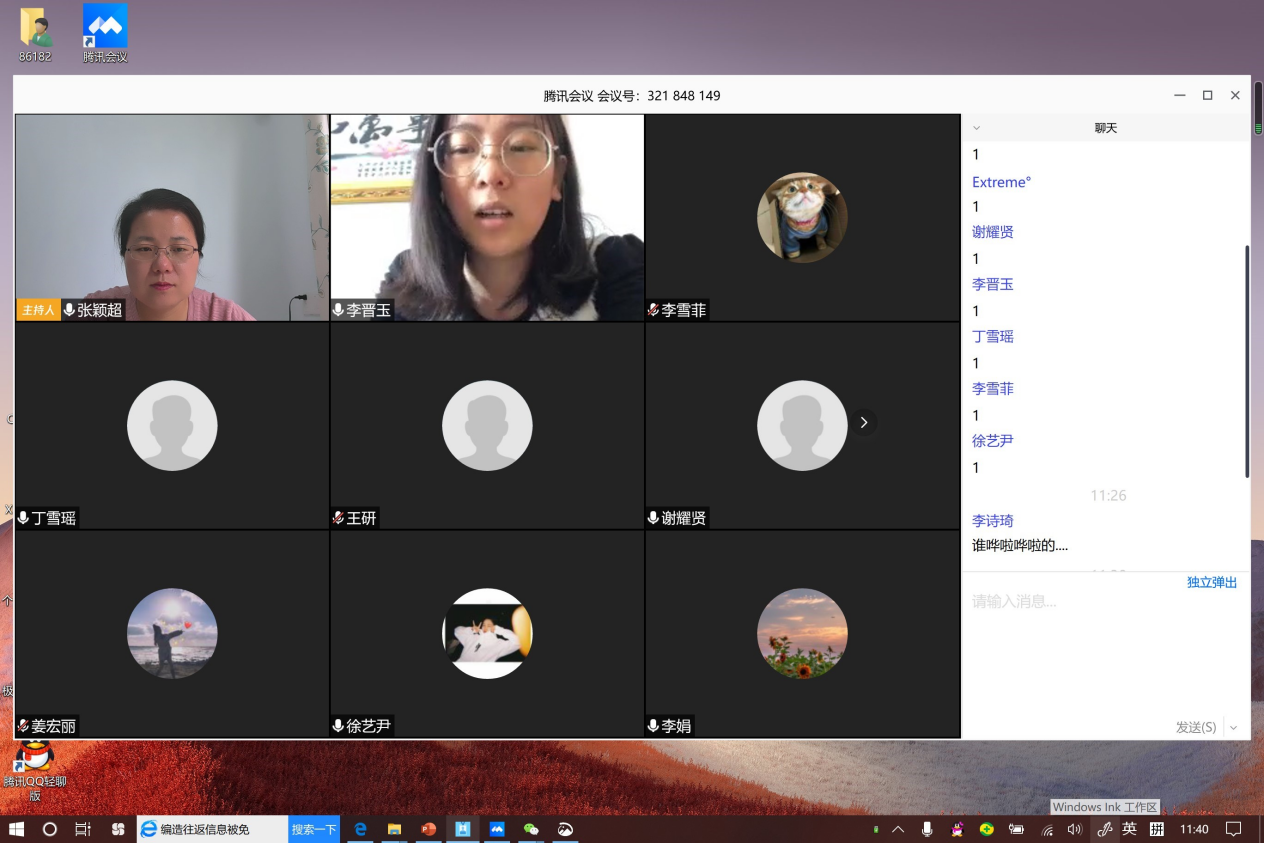Click the microphone icon beside 张颖超
Image resolution: width=1264 pixels, height=843 pixels.
click(69, 310)
